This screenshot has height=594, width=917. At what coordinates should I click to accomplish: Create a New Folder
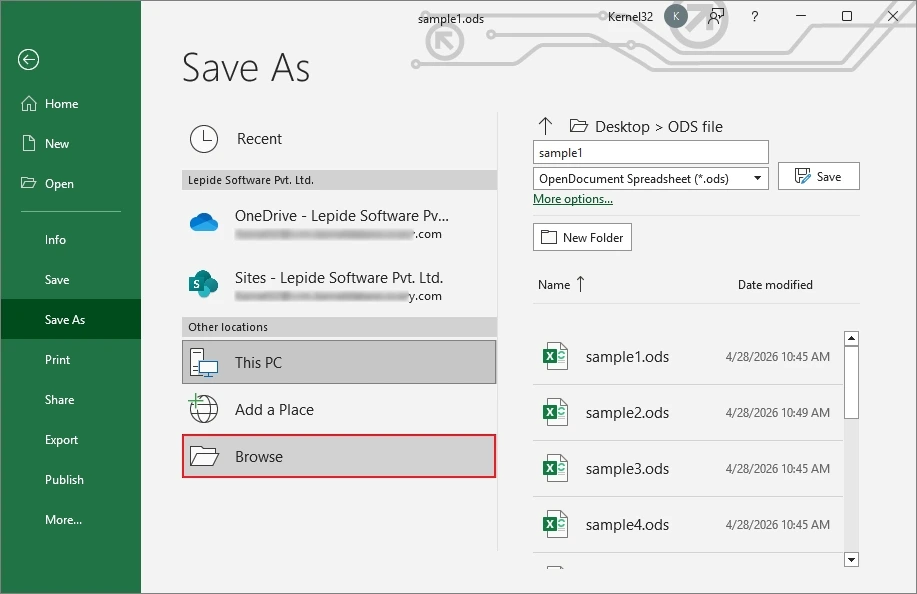pos(582,237)
